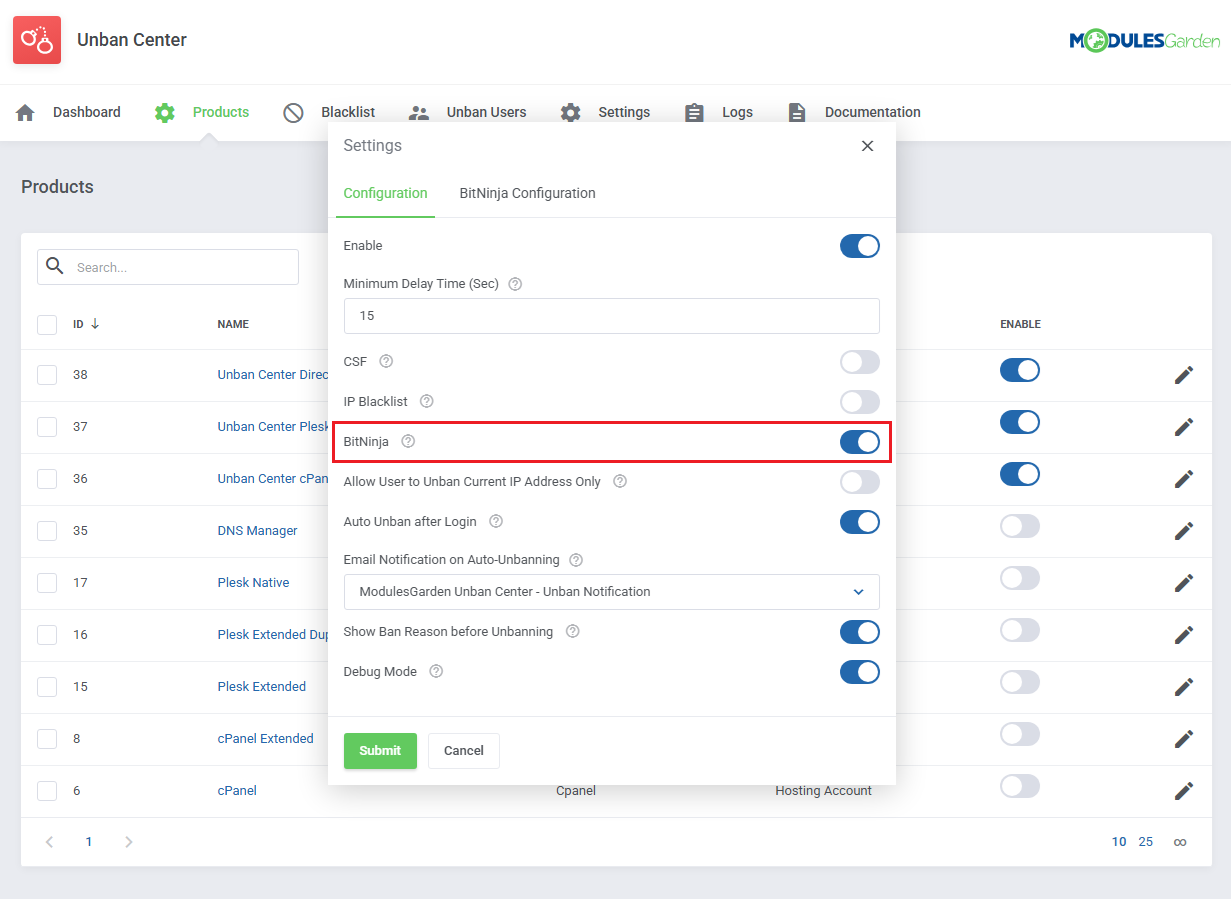Image resolution: width=1231 pixels, height=899 pixels.
Task: Open the Email Notification template dropdown
Action: coord(611,591)
